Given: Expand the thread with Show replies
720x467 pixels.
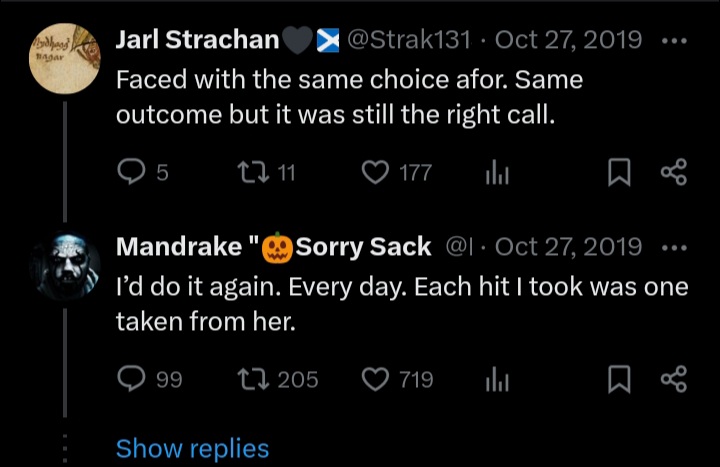Looking at the screenshot, I should [x=192, y=448].
